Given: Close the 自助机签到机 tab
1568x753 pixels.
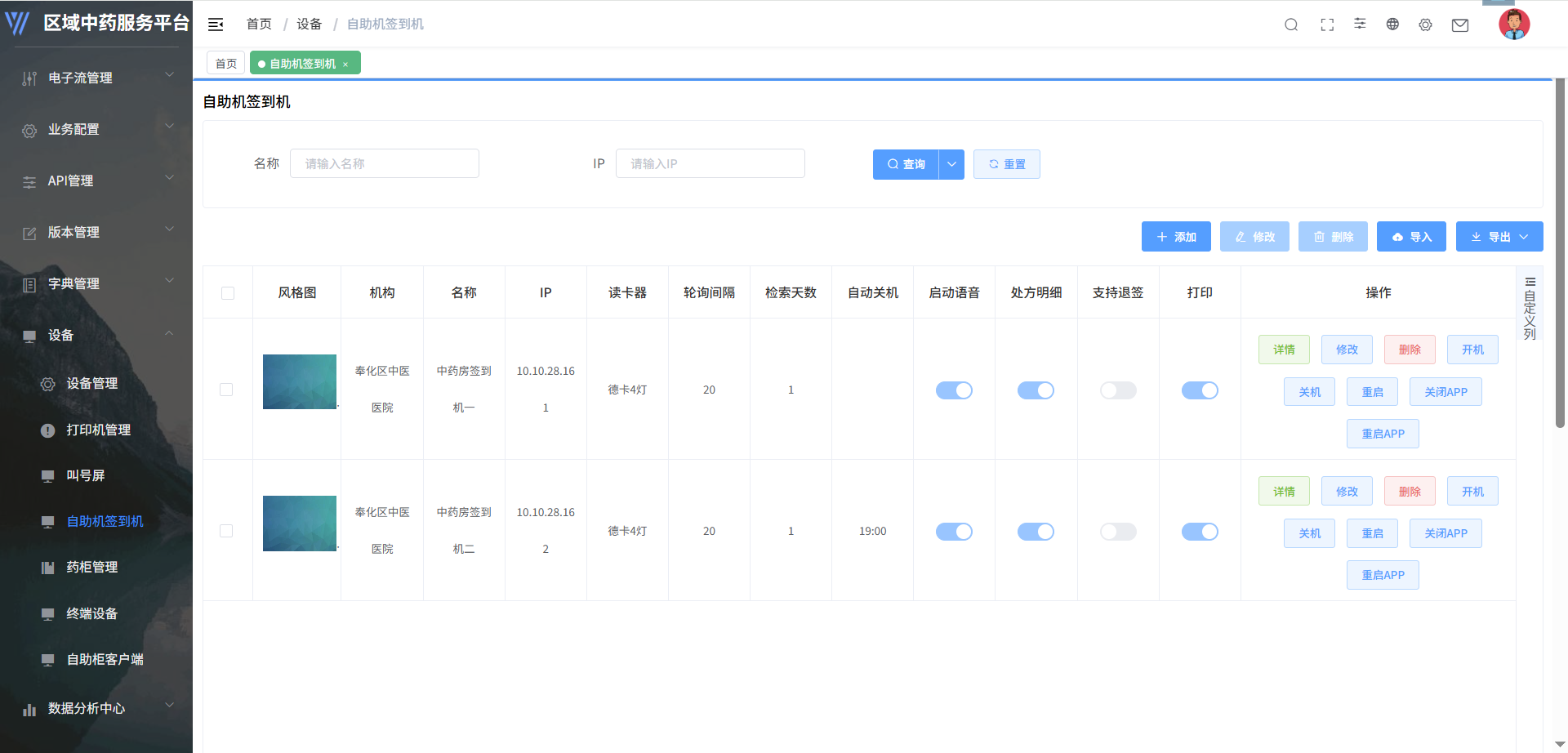Looking at the screenshot, I should pyautogui.click(x=345, y=65).
